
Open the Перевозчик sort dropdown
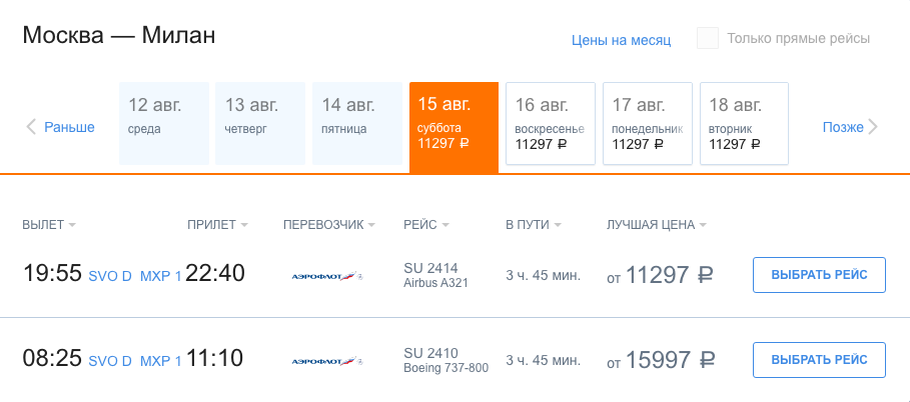coord(329,224)
